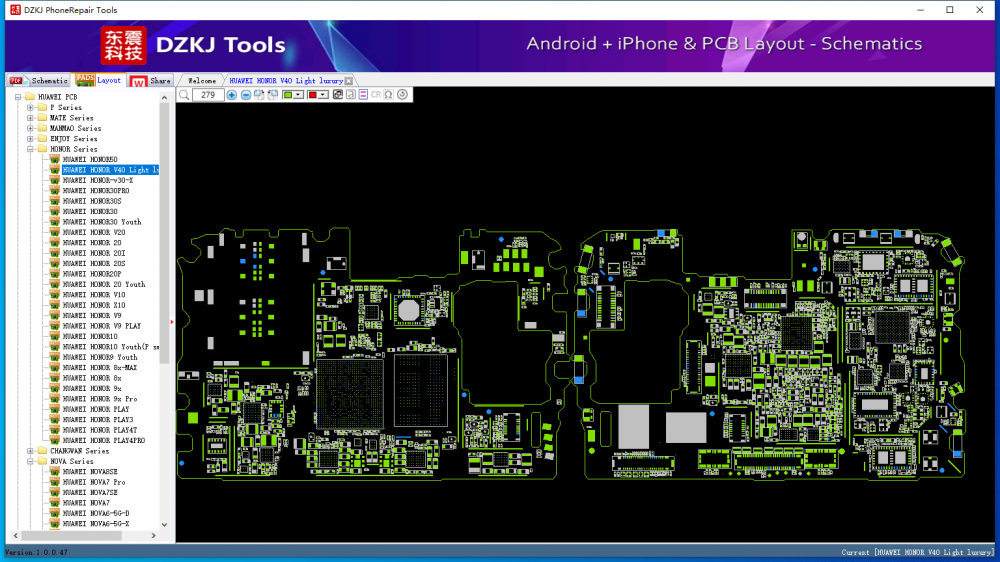This screenshot has width=1000, height=562.
Task: Expand the MATE Series folder
Action: point(30,118)
